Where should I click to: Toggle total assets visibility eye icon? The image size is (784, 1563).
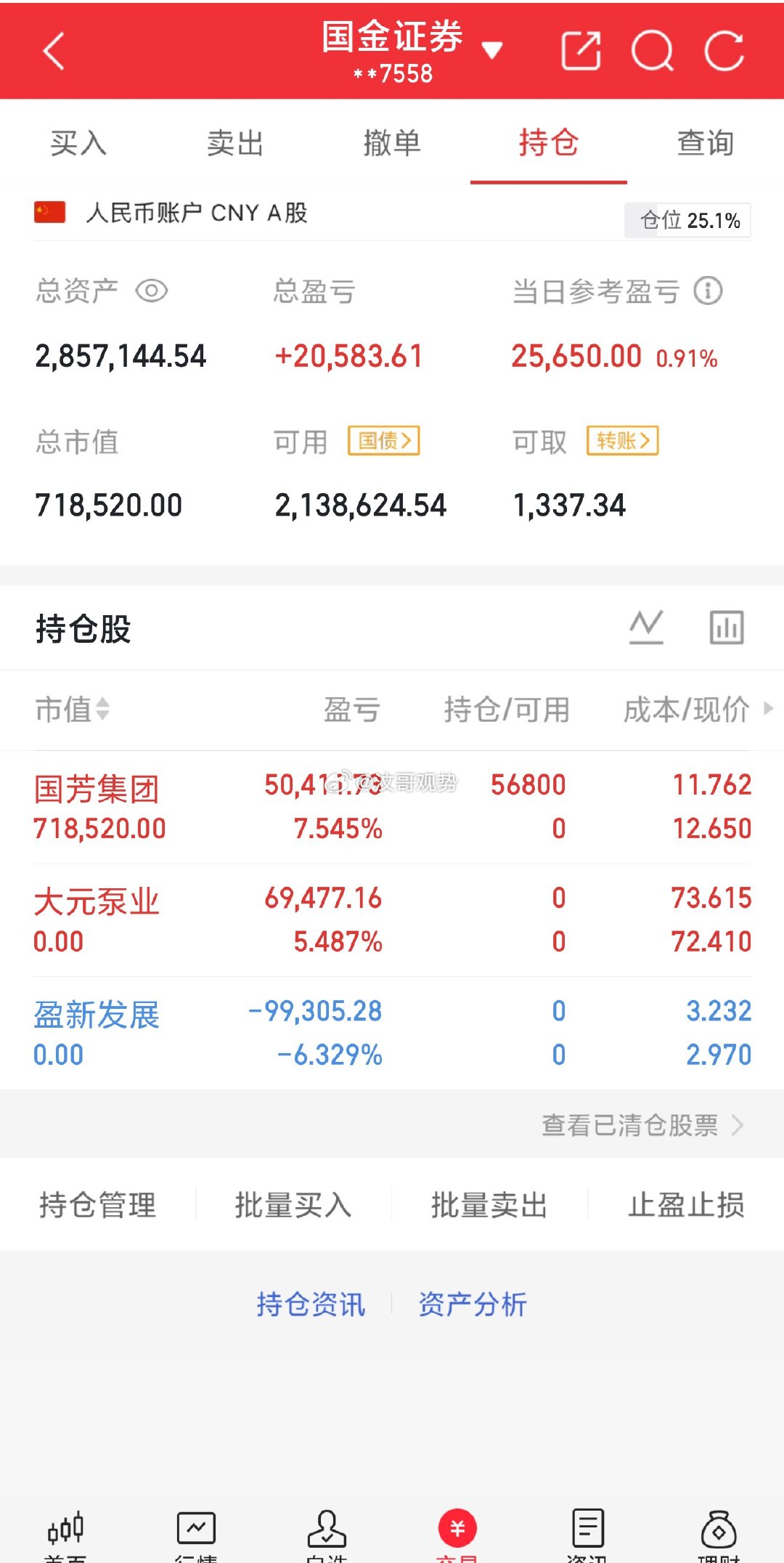click(x=152, y=291)
